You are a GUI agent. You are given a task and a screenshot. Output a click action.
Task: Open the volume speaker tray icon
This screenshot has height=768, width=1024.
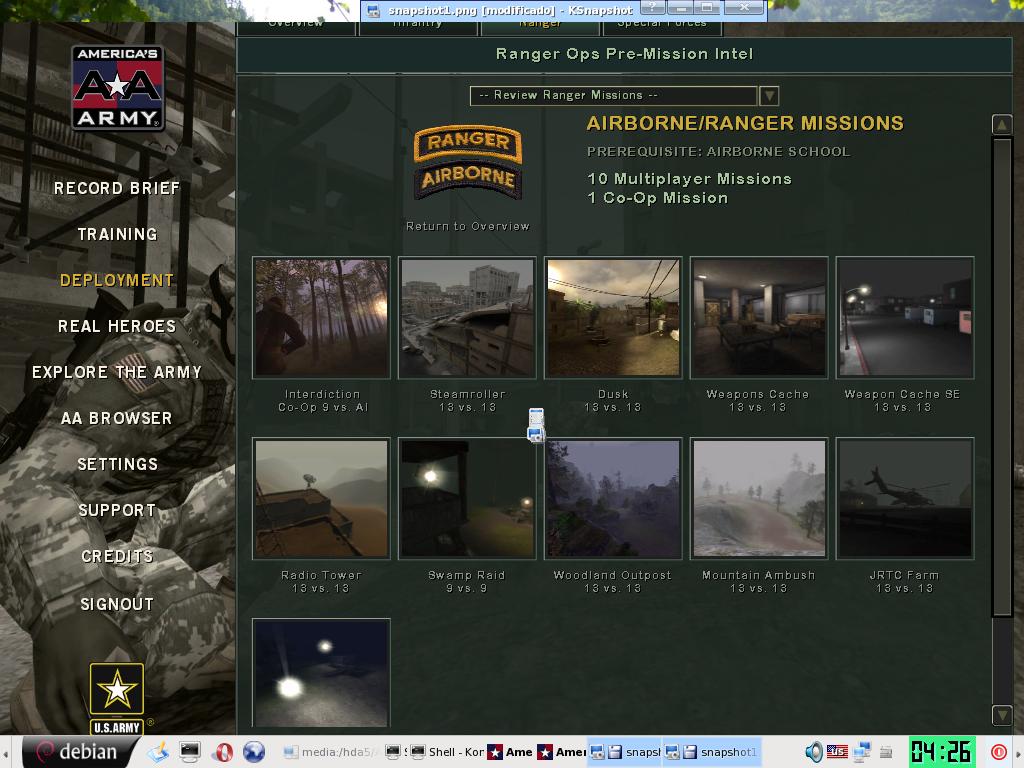coord(813,752)
